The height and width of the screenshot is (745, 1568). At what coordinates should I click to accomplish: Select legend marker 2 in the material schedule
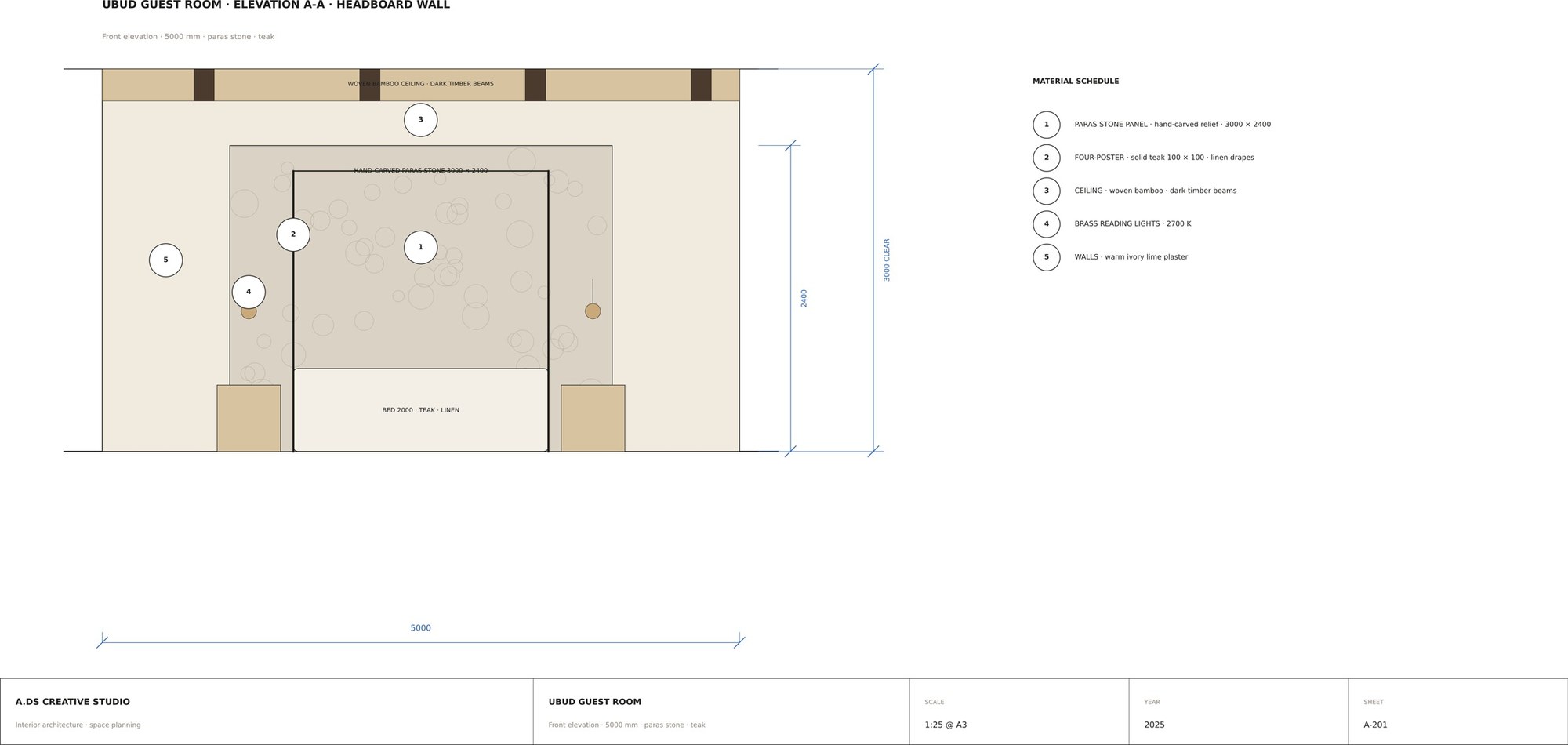[1046, 158]
